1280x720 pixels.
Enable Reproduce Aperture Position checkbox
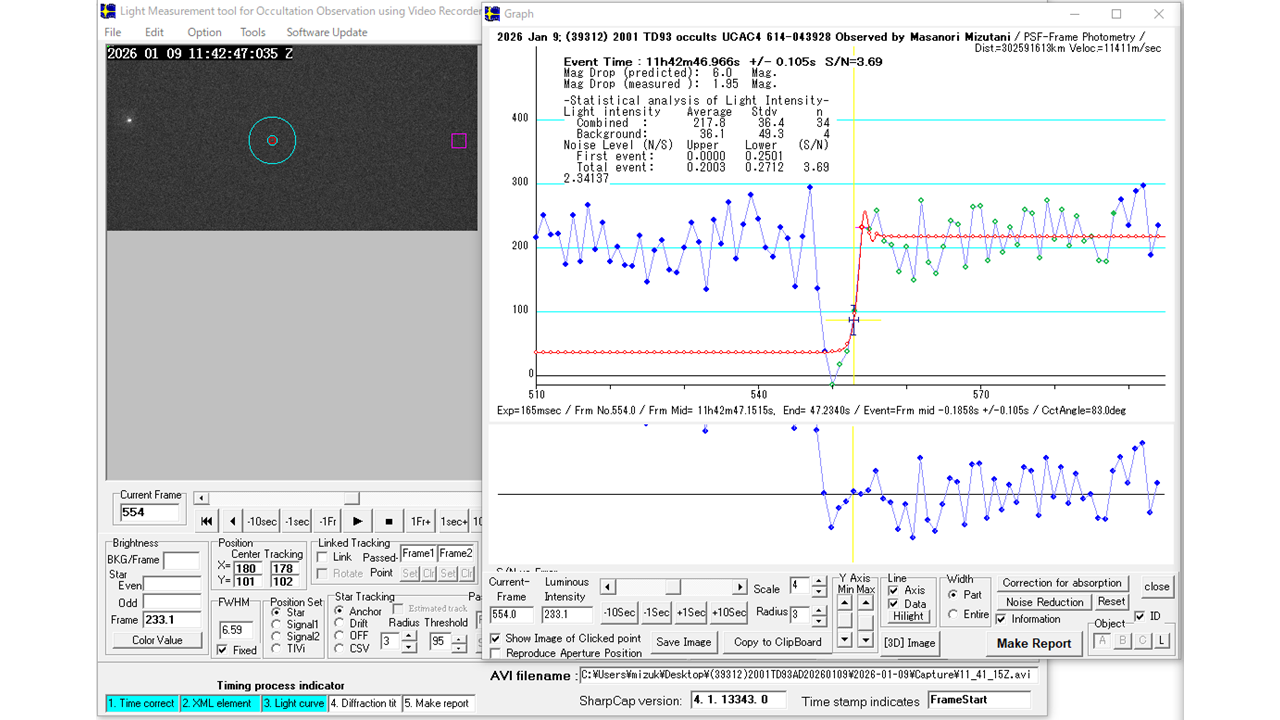coord(497,653)
